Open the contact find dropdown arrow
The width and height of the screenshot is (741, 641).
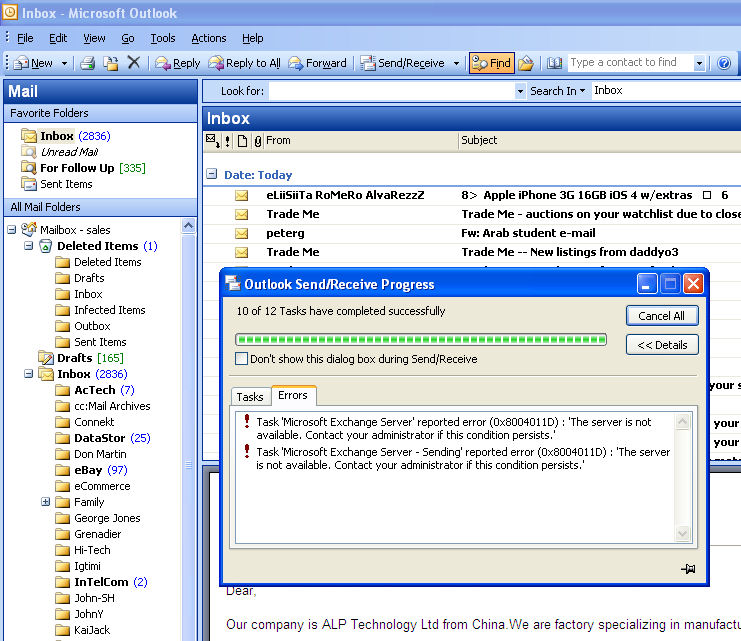click(x=699, y=63)
